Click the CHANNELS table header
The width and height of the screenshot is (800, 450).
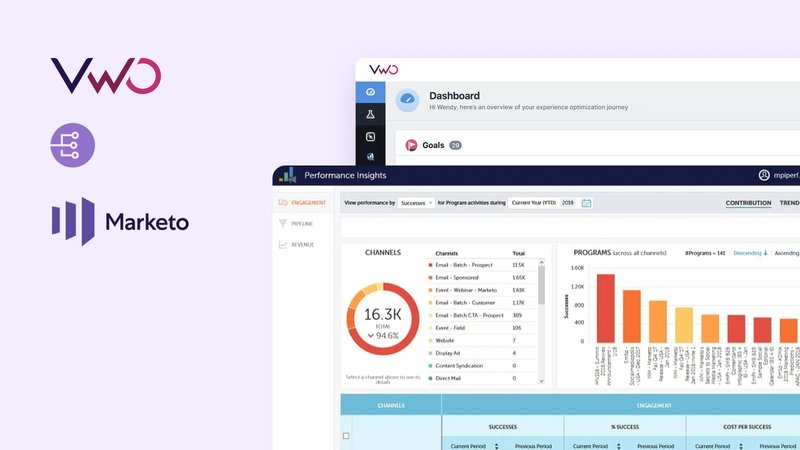point(391,405)
